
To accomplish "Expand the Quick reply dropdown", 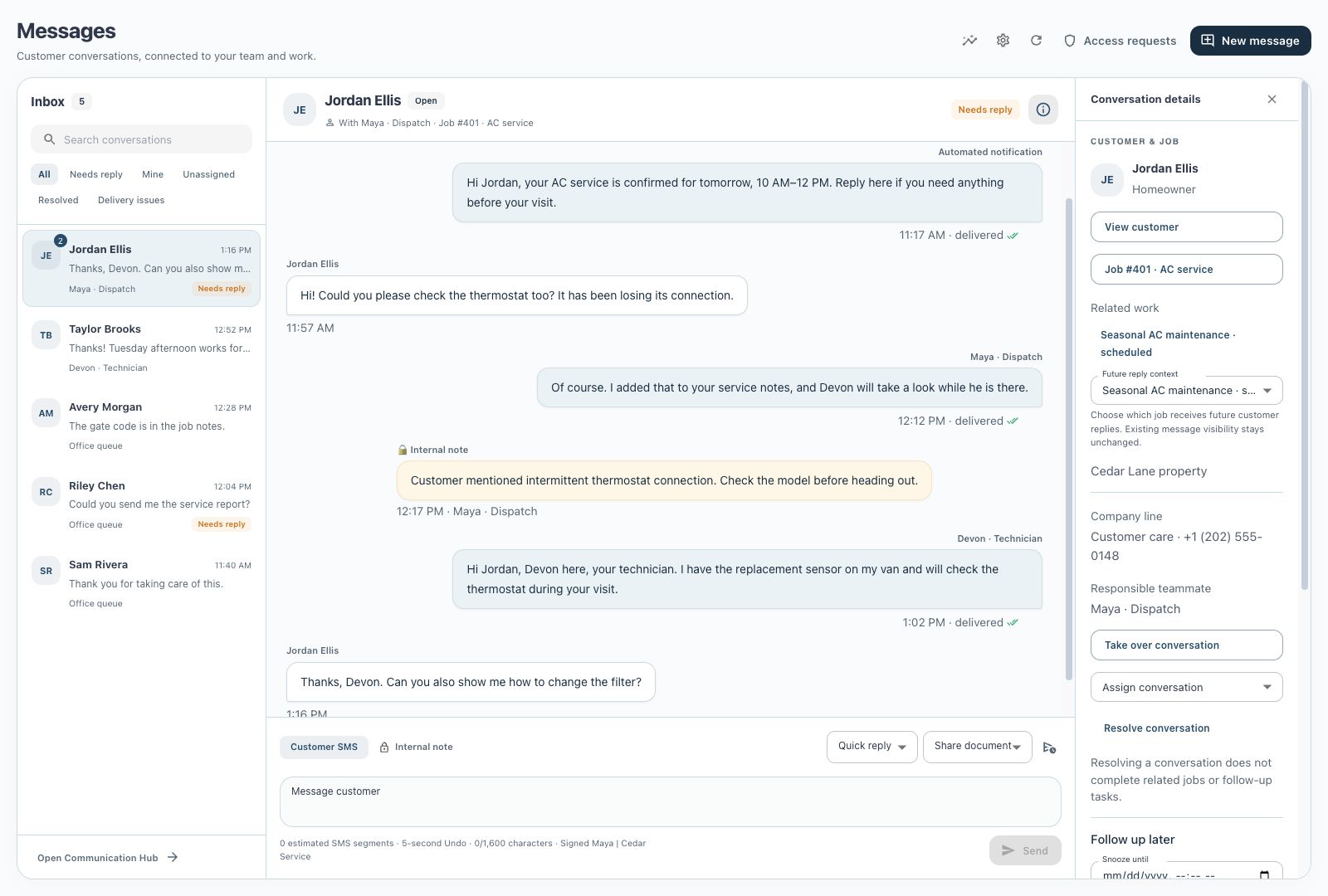I will pos(872,747).
